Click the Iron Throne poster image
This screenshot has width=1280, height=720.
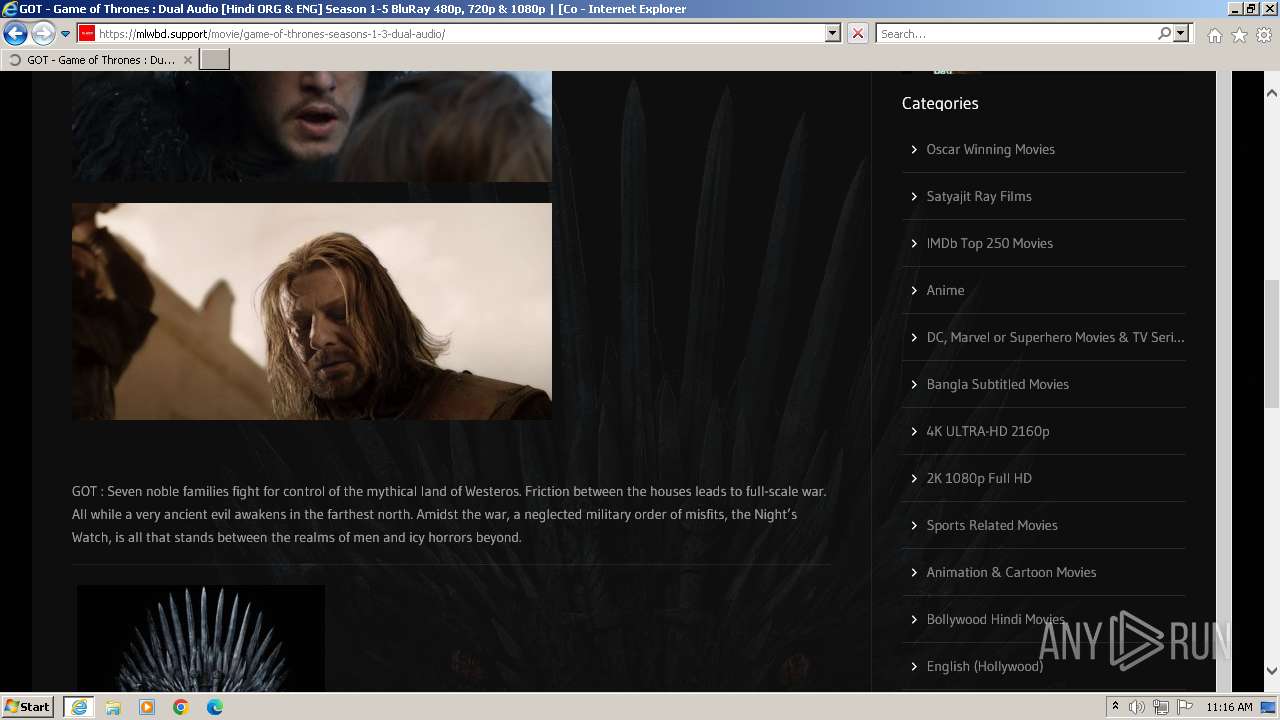(201, 639)
